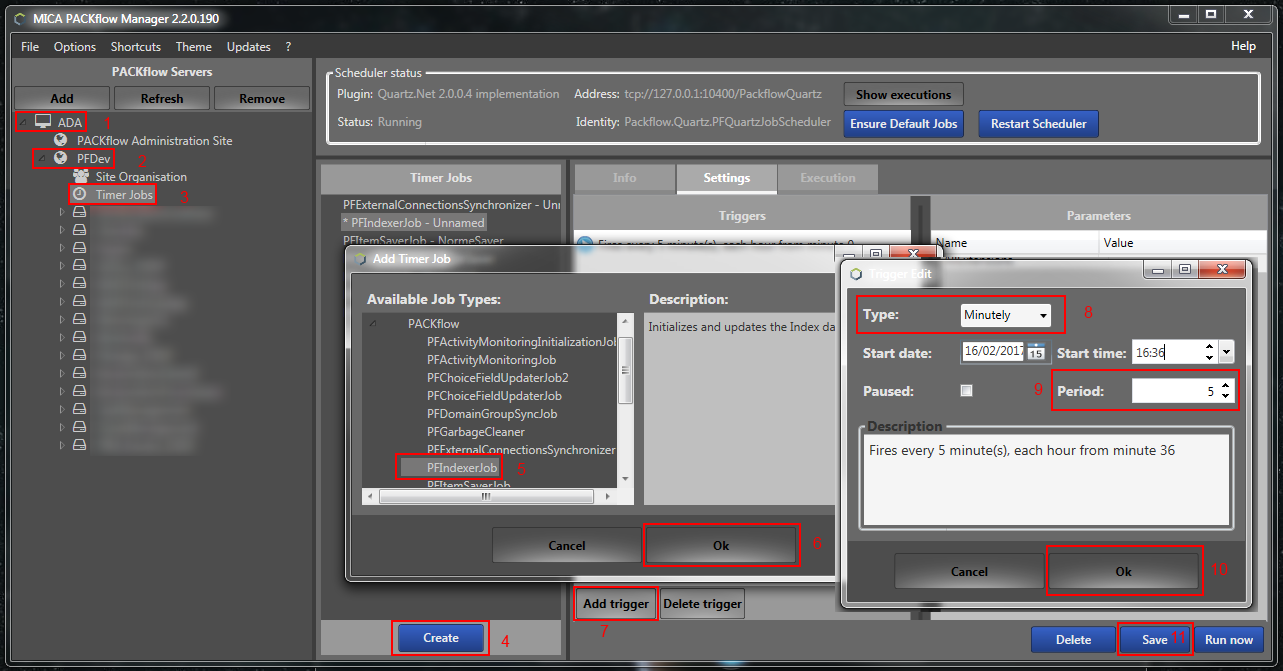1283x671 pixels.
Task: Click the computer icon beside ADA
Action: coord(43,122)
